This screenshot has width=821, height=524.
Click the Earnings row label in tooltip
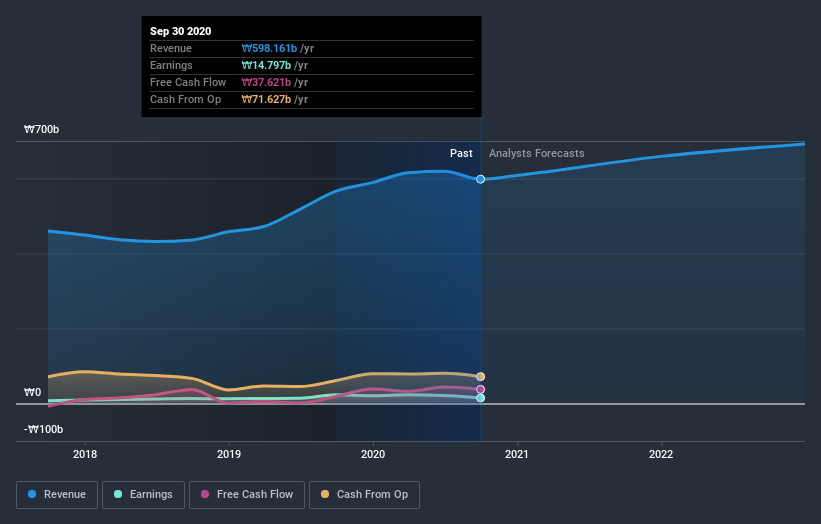click(171, 65)
